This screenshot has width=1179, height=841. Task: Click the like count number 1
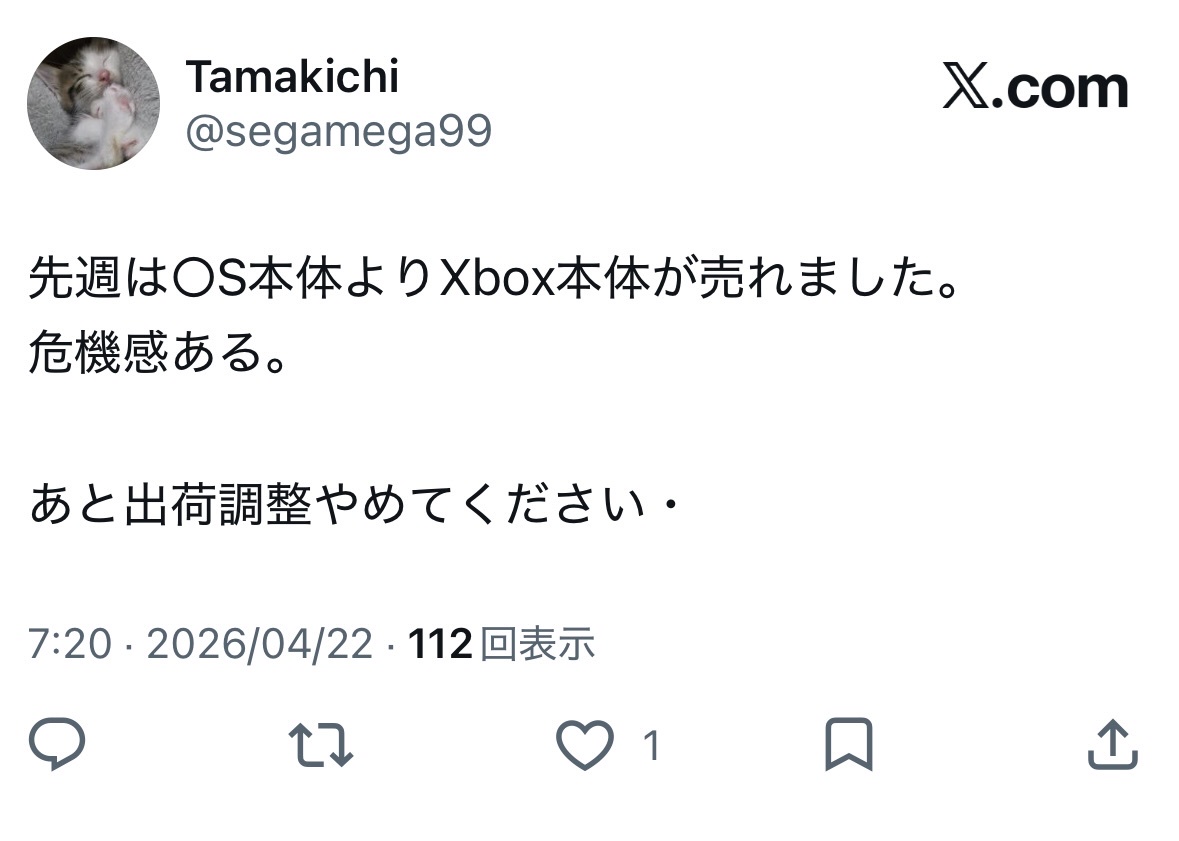651,746
